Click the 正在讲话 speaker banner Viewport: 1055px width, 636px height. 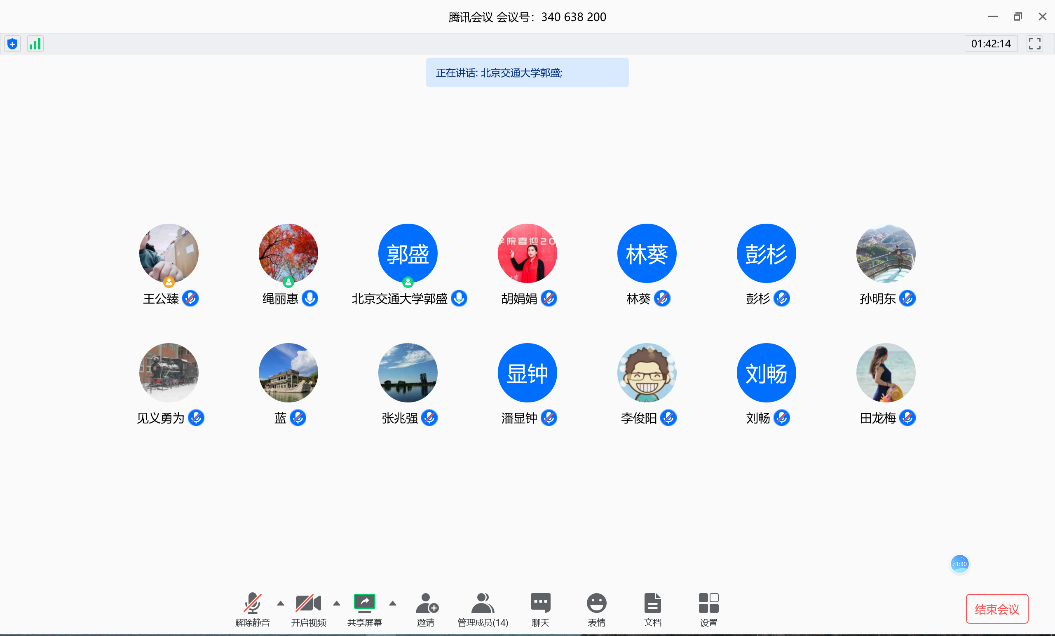coord(527,73)
